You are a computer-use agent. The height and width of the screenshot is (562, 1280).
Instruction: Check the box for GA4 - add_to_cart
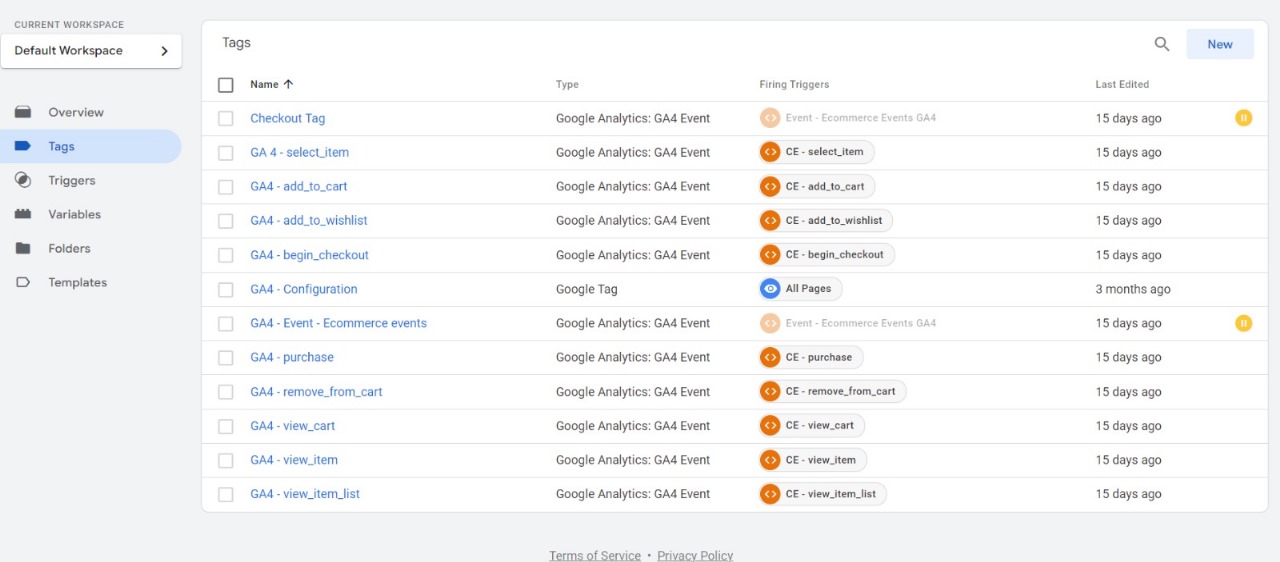226,187
